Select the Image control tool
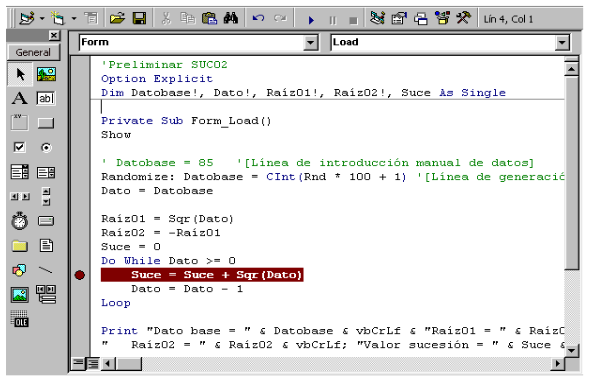The width and height of the screenshot is (590, 384). point(20,295)
